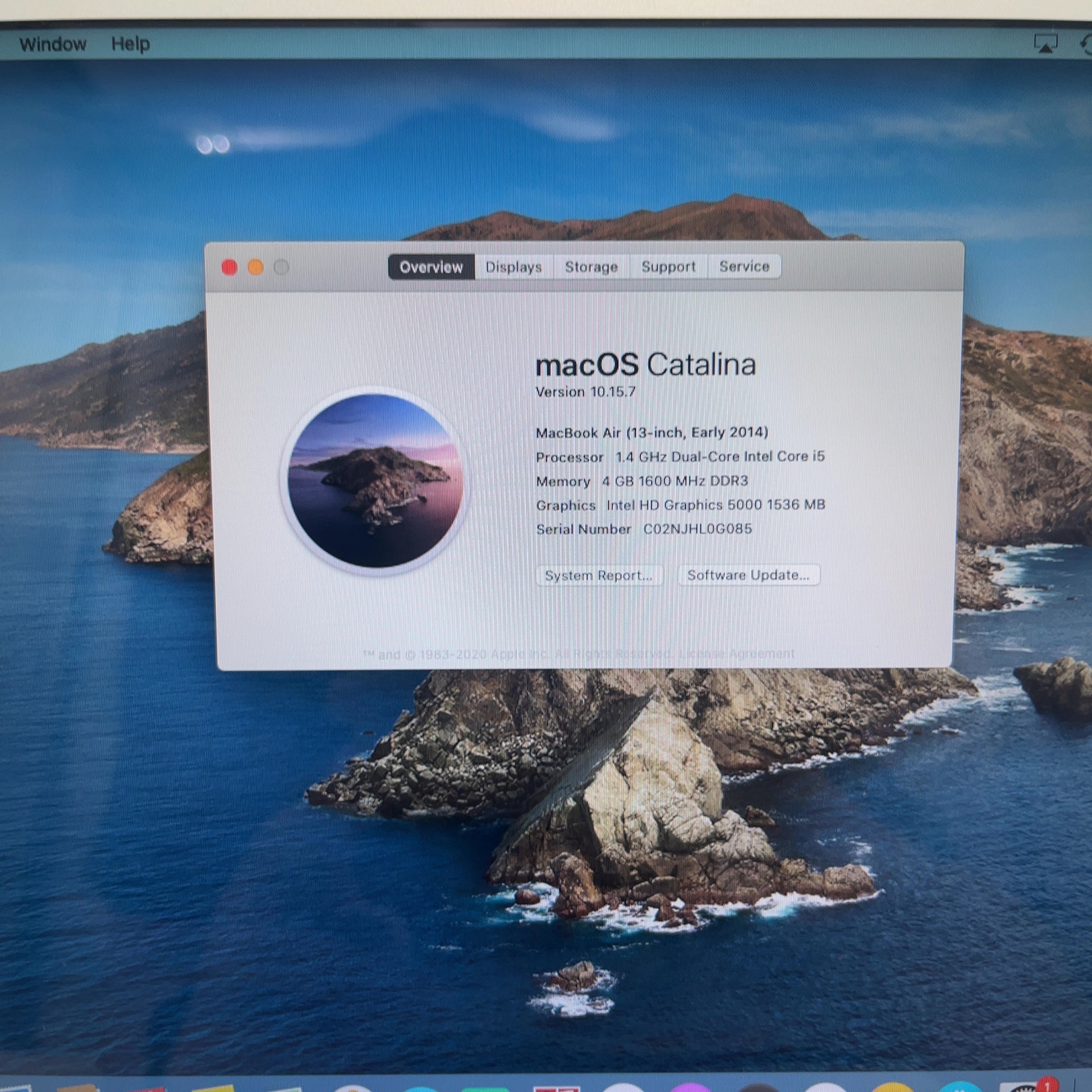
Task: Close the About This Mac window
Action: pyautogui.click(x=229, y=267)
